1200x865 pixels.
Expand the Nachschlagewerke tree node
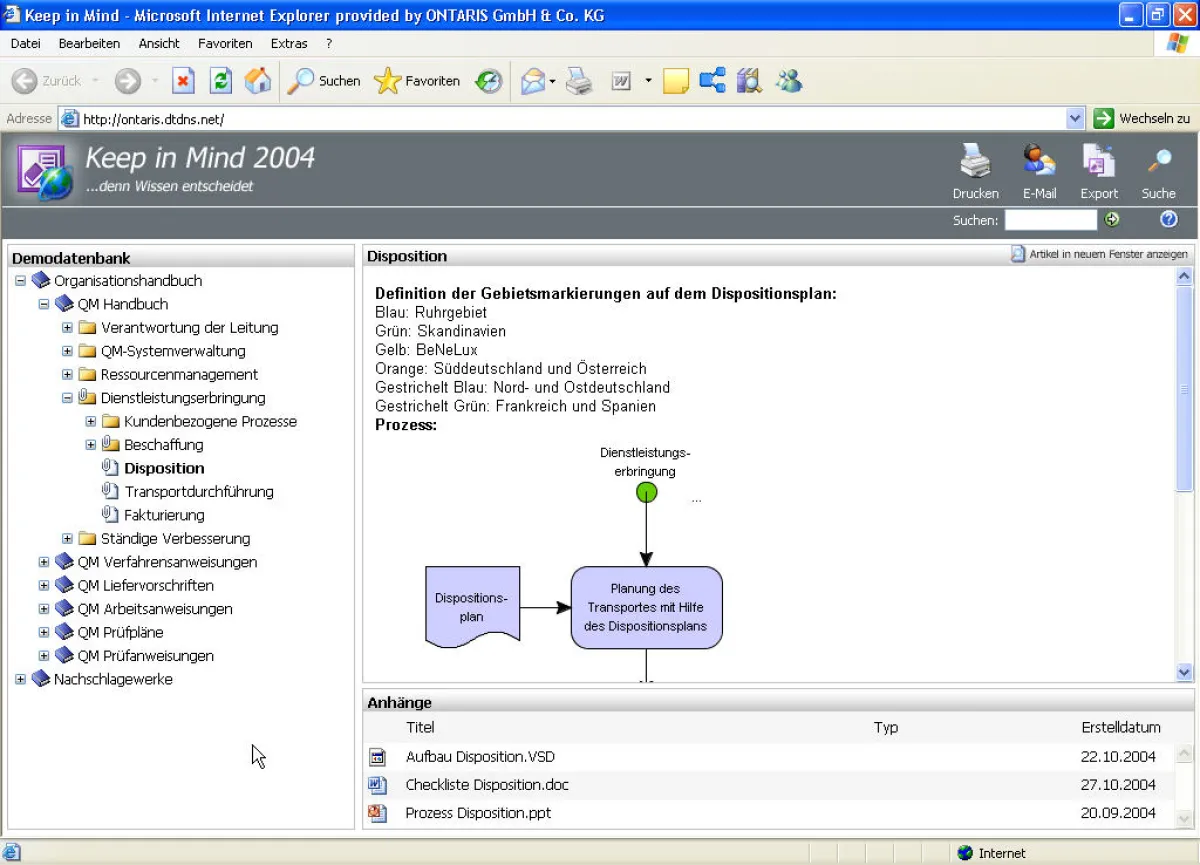point(21,679)
